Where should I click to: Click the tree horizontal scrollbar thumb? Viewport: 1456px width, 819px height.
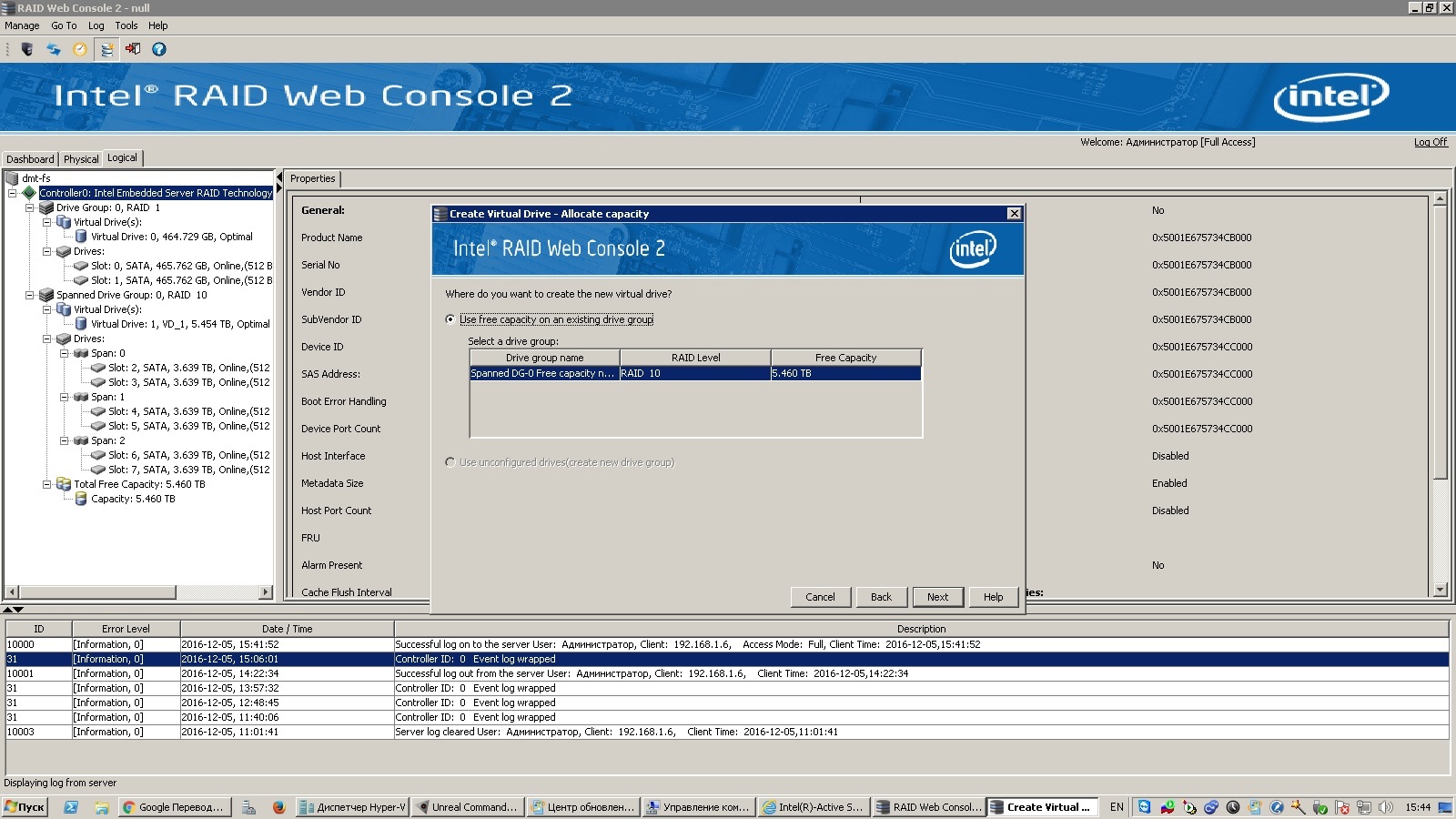[x=97, y=592]
